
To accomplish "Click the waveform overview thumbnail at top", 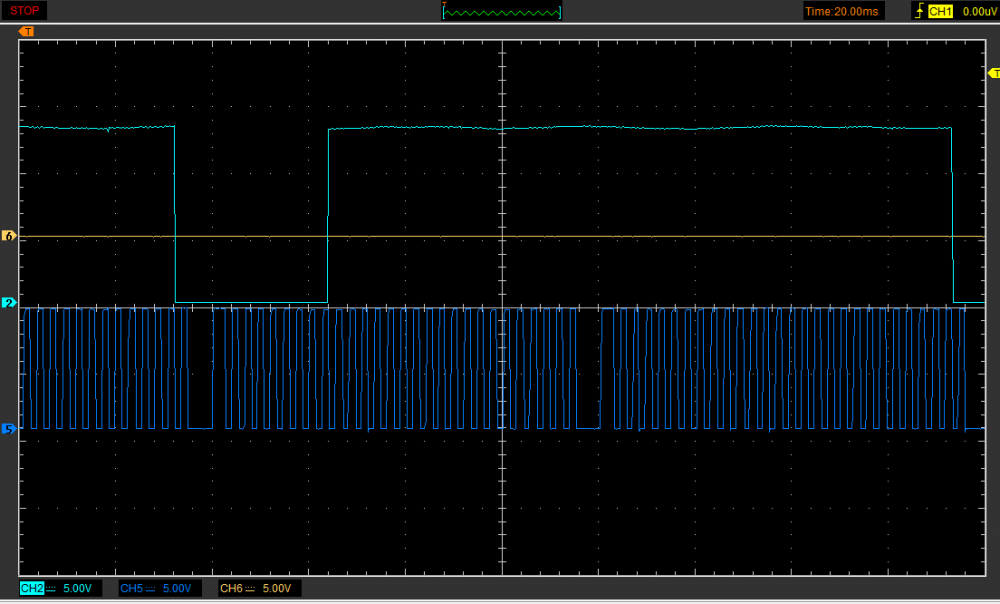I will pos(502,11).
